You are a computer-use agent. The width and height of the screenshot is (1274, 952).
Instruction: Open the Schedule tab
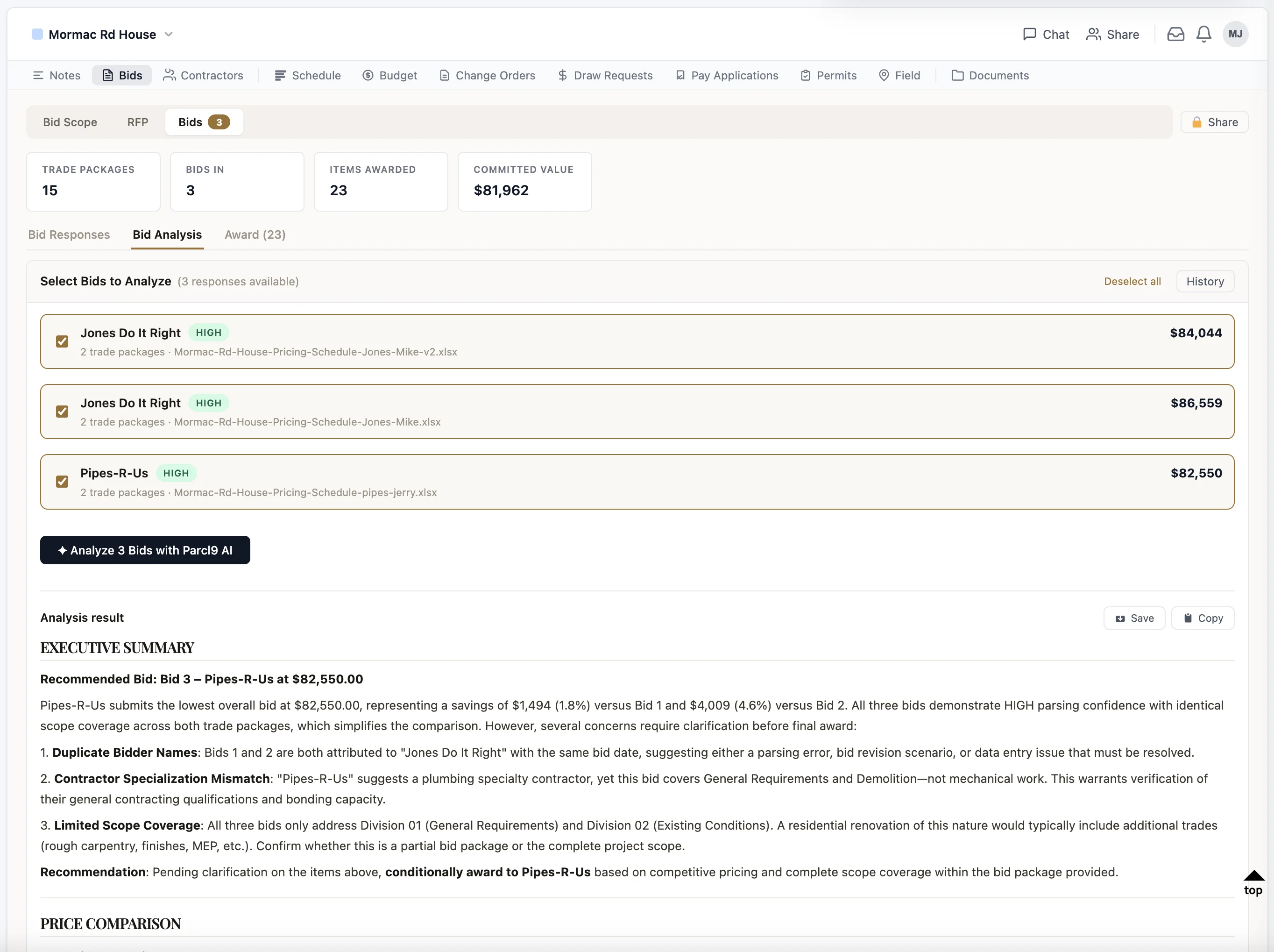(x=308, y=76)
